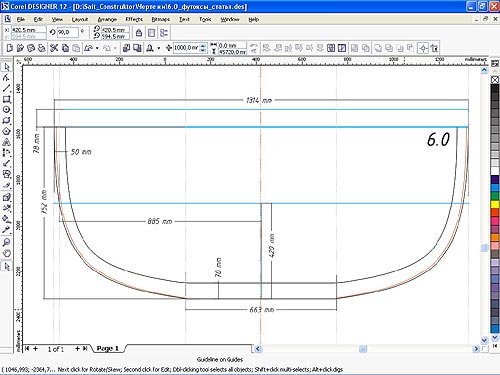The height and width of the screenshot is (375, 500).
Task: Click the Save icon in toolbar
Action: [x=31, y=48]
